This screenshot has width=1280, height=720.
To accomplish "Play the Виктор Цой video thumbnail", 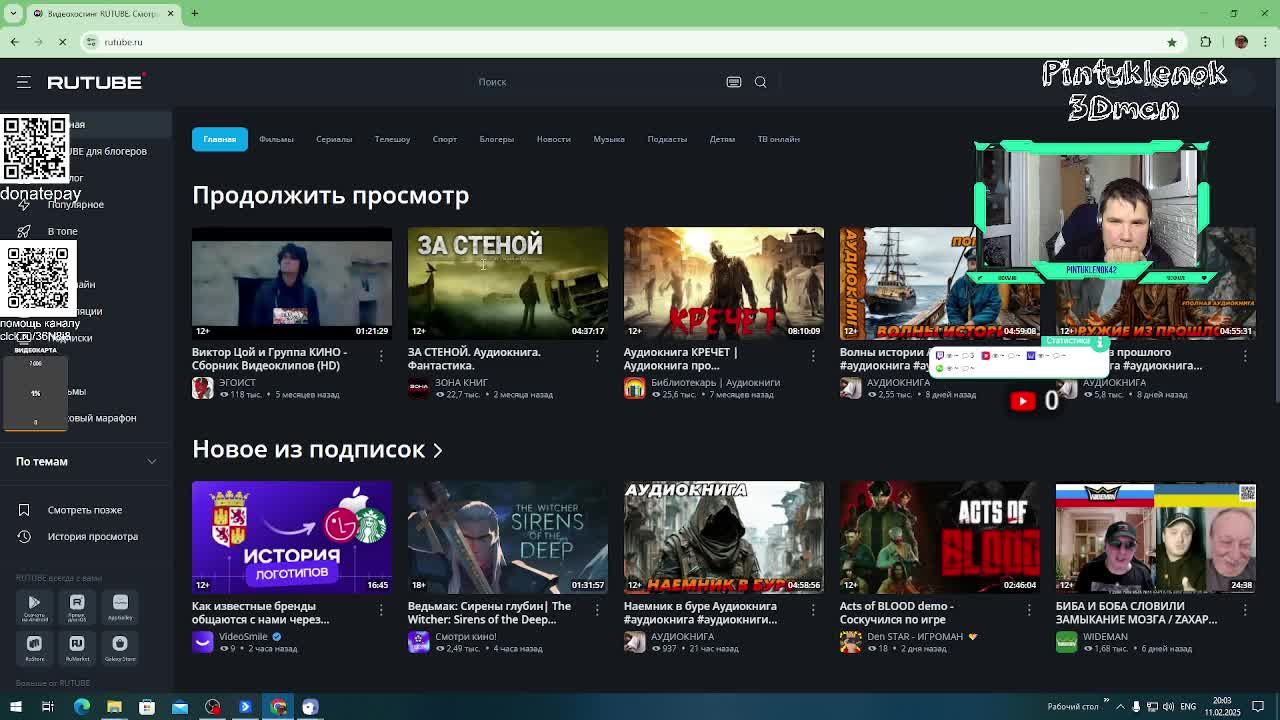I will [292, 283].
